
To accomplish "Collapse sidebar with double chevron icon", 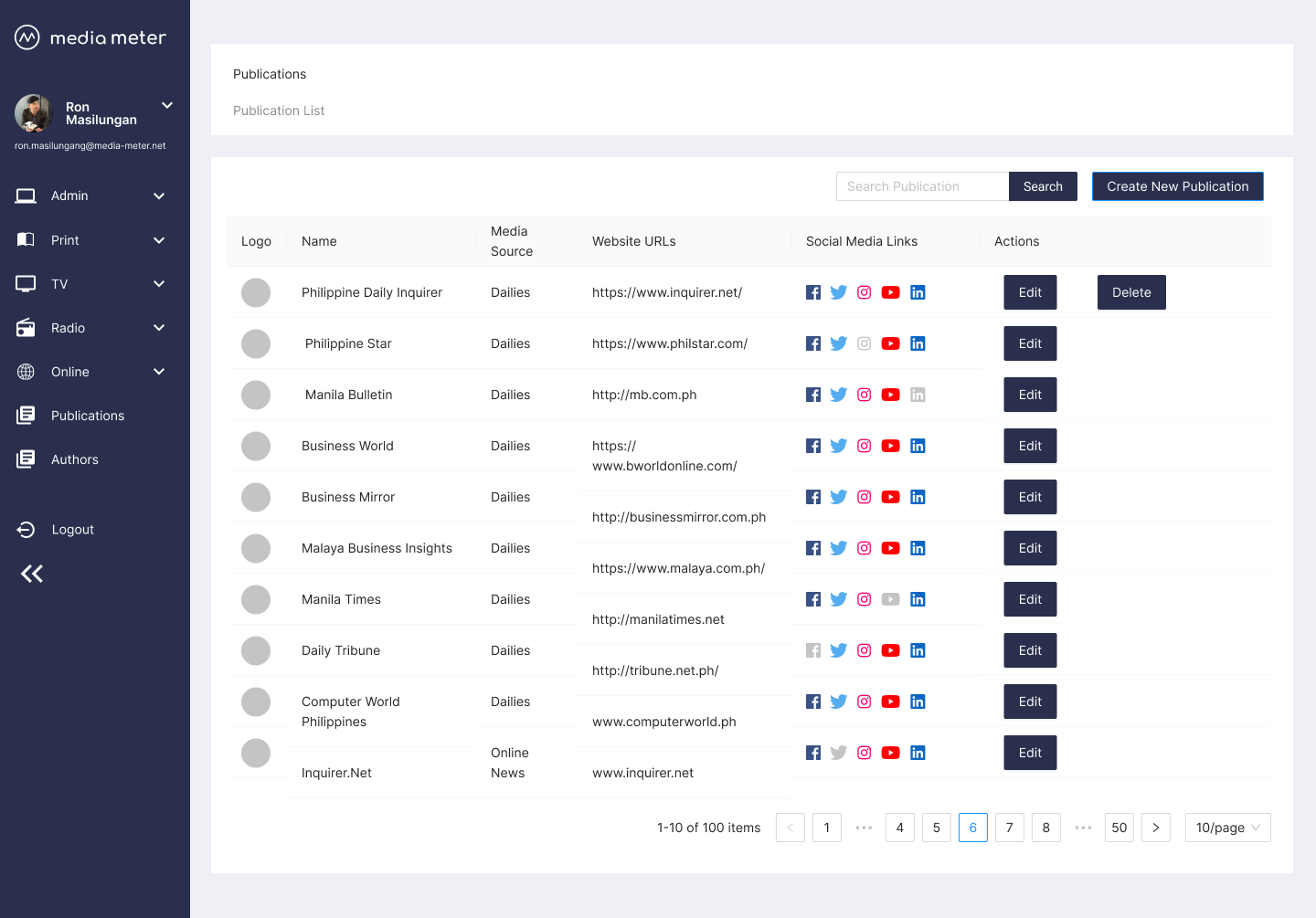I will click(32, 574).
